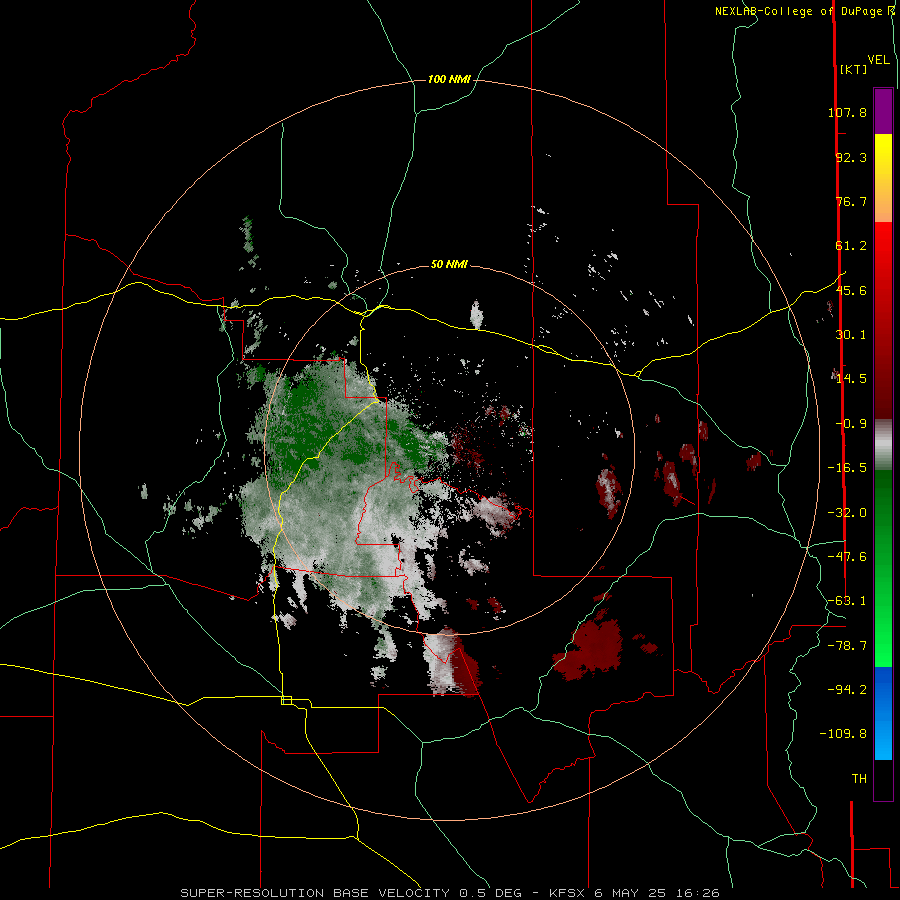Select the -47.6 legend value
900x900 pixels.
(847, 557)
